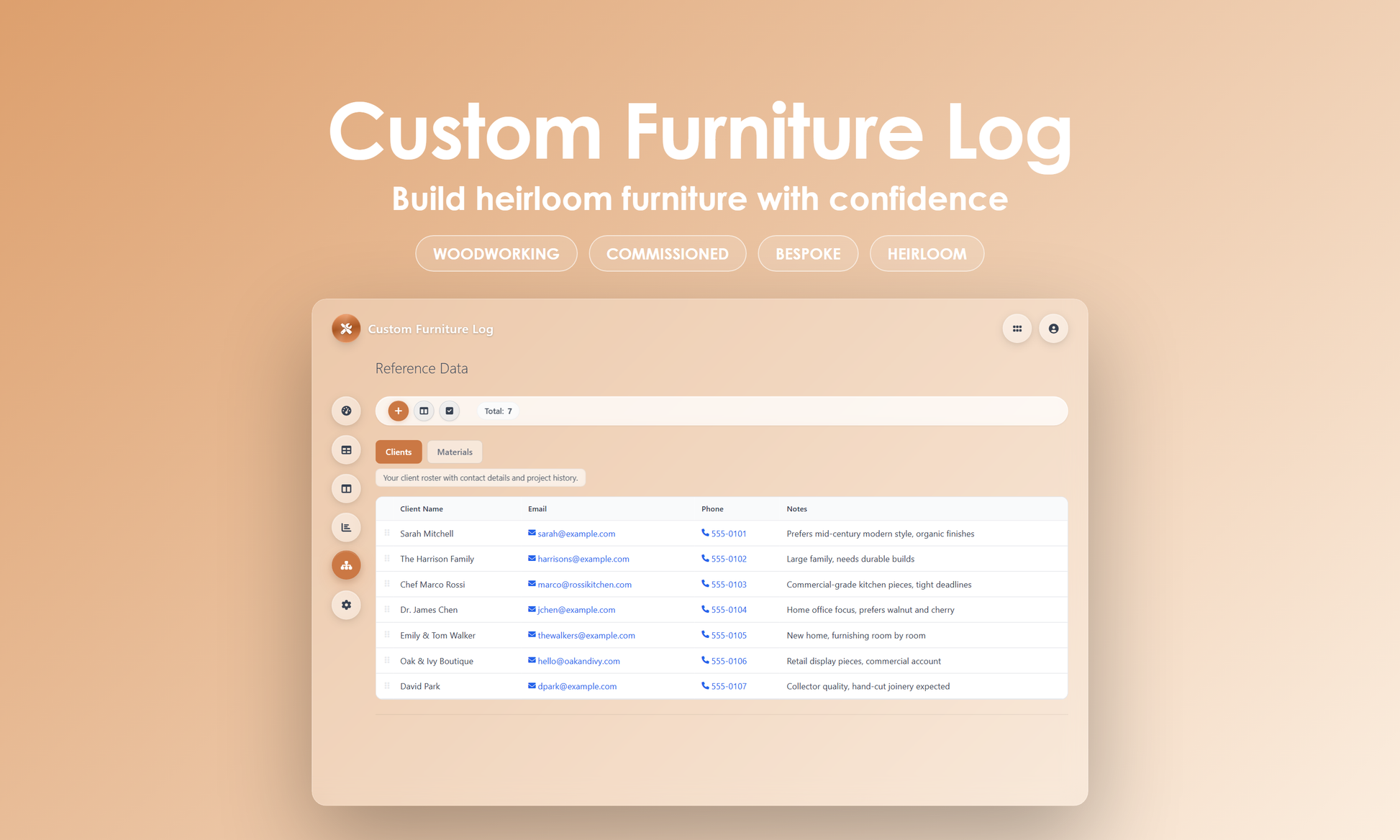Click note 'Collector quality, hand-cut joinery expected'

click(868, 686)
